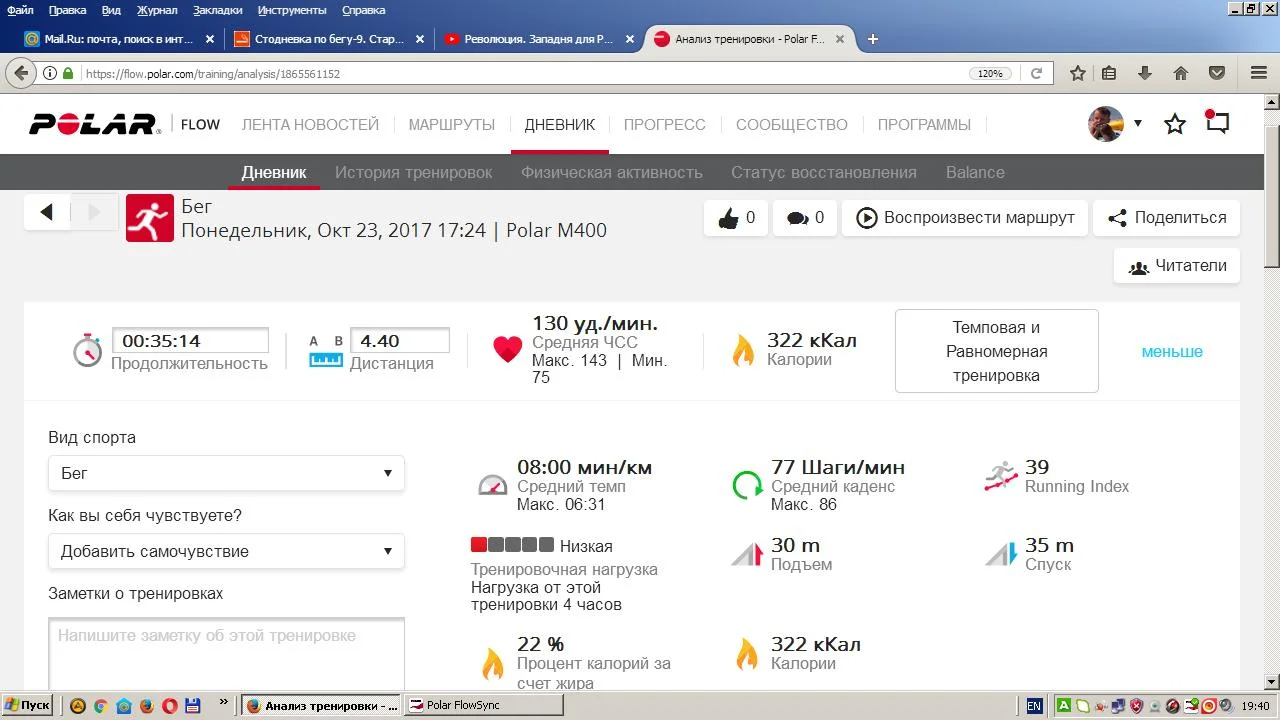Go to the previous training with the left arrow
The image size is (1280, 720).
pyautogui.click(x=47, y=212)
